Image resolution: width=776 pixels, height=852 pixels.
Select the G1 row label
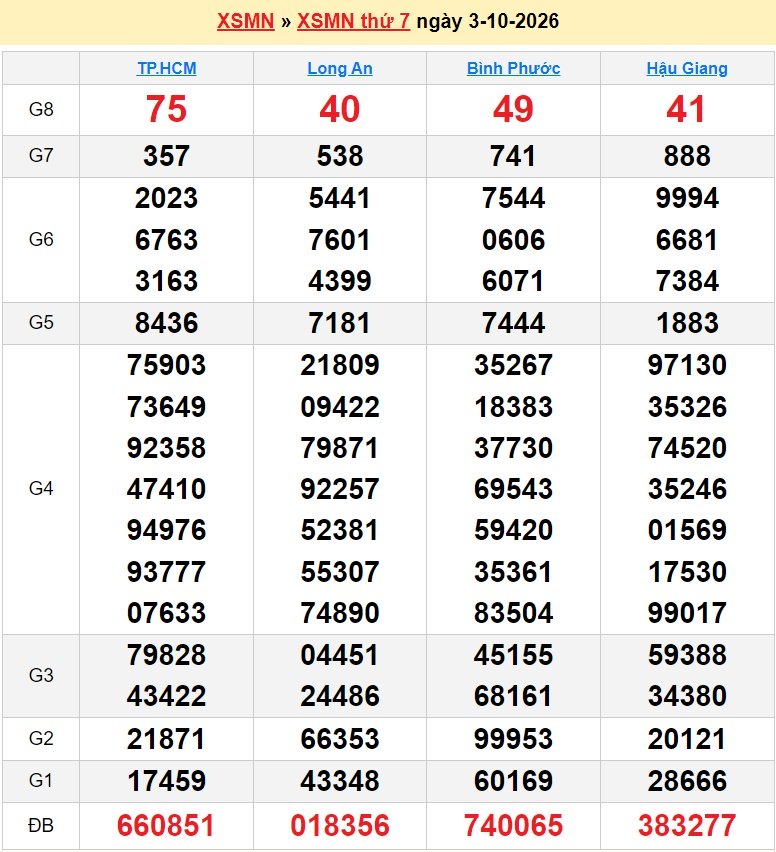(41, 780)
